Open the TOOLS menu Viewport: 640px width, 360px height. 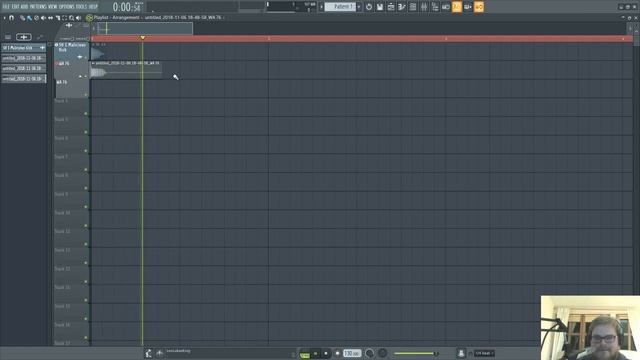82,7
